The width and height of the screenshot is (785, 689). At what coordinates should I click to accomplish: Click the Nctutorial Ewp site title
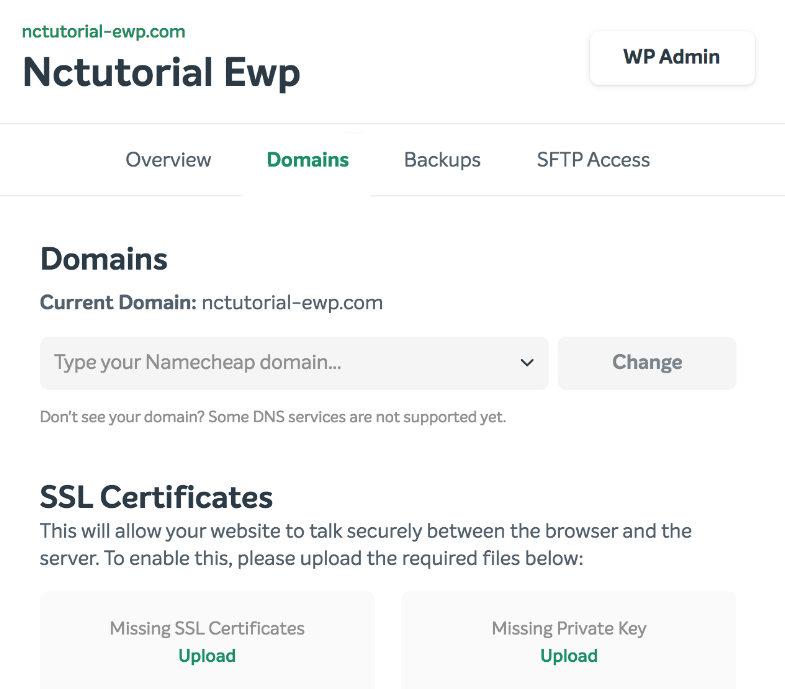(x=161, y=73)
